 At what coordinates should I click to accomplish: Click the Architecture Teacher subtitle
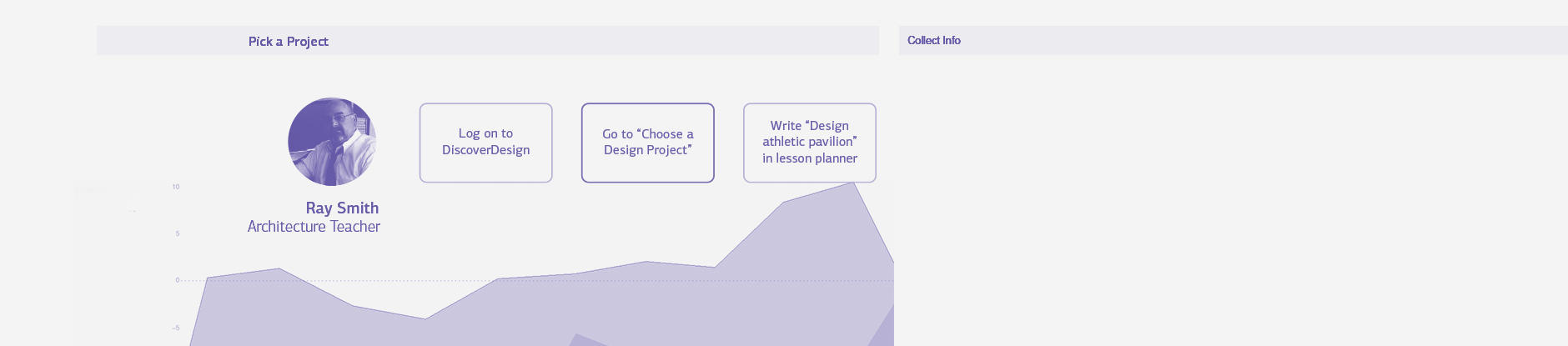click(x=314, y=227)
